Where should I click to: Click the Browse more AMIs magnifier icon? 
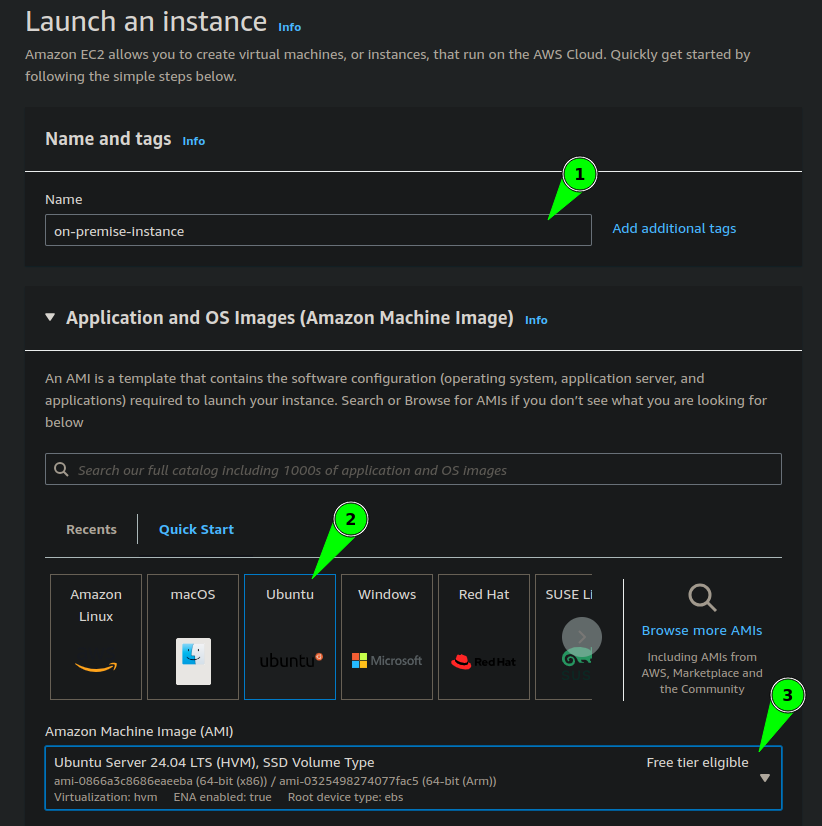[702, 597]
